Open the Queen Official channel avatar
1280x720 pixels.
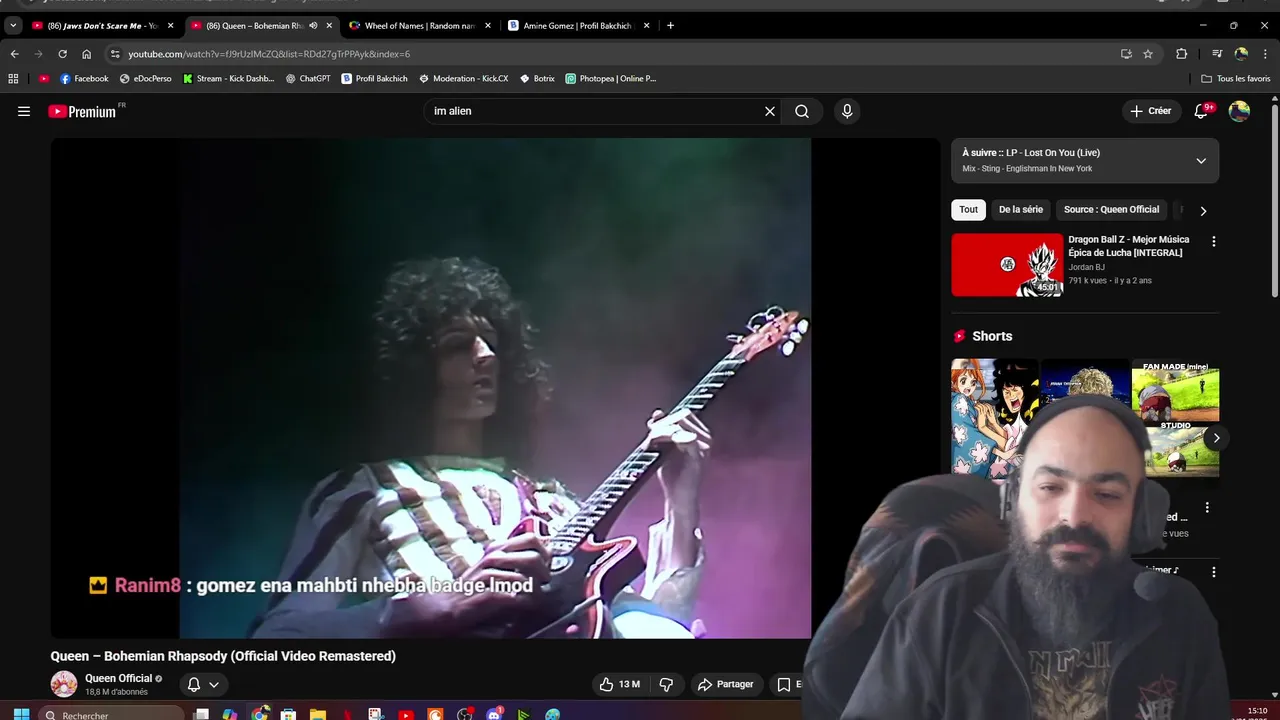[64, 684]
